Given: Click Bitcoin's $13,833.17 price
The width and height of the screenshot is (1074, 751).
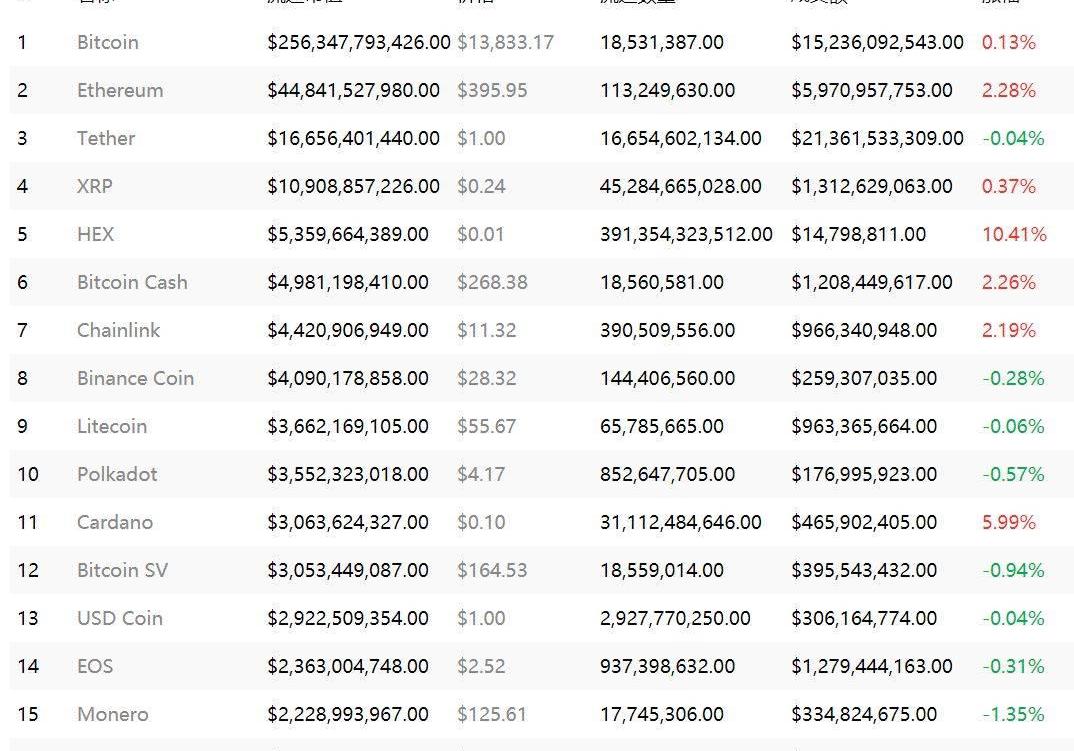Looking at the screenshot, I should [505, 42].
